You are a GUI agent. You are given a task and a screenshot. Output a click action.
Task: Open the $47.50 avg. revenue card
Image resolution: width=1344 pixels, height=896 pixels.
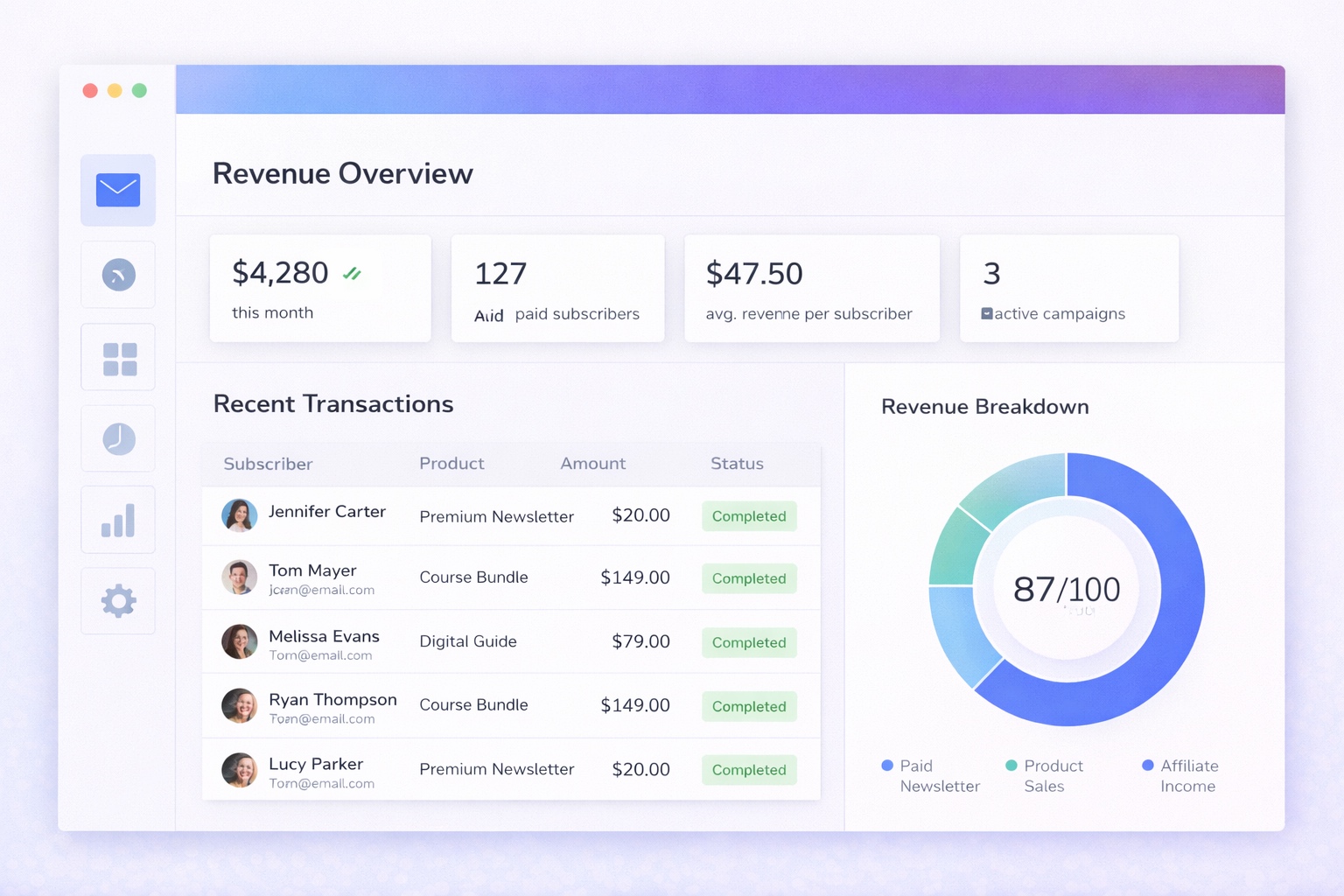click(812, 288)
